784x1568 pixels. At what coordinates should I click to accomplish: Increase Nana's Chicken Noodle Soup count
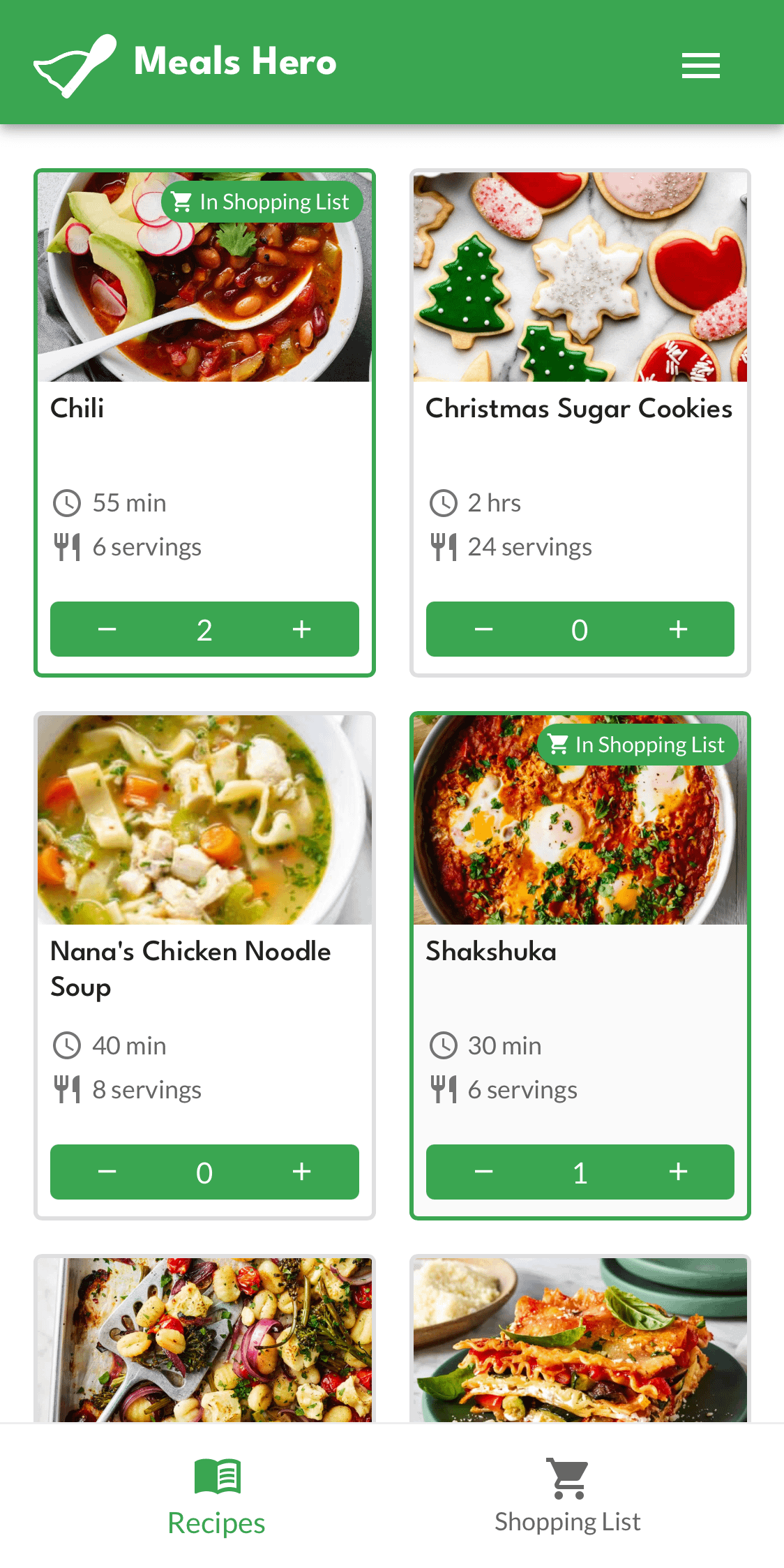point(301,1172)
